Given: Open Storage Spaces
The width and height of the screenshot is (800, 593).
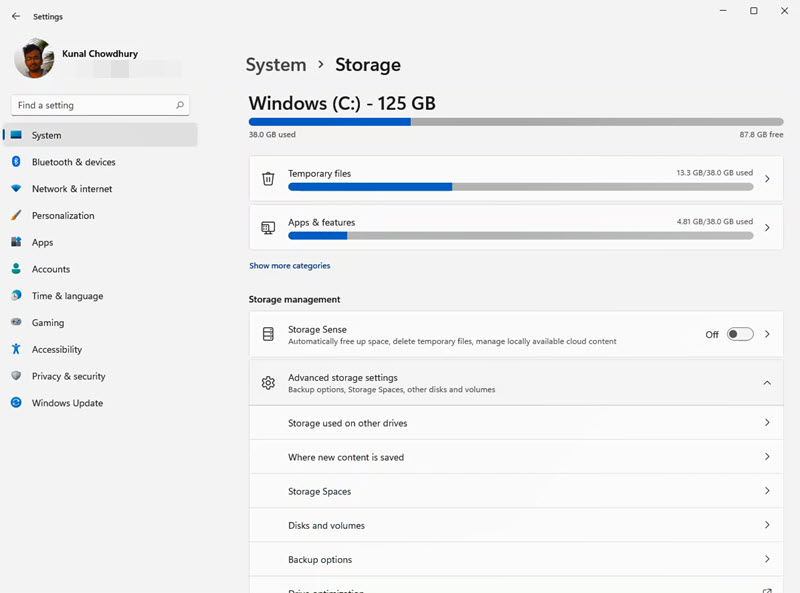Looking at the screenshot, I should tap(516, 491).
